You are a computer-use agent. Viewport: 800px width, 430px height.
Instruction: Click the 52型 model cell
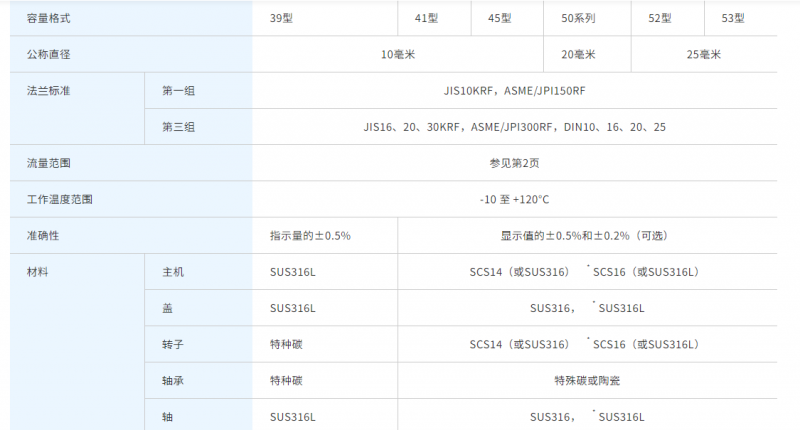[660, 18]
